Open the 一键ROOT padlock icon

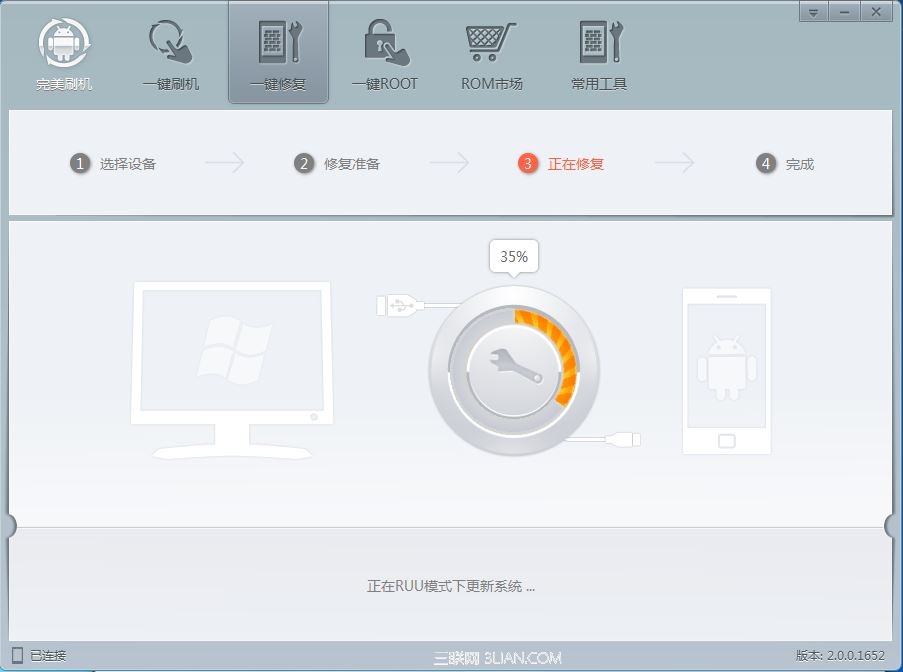coord(385,55)
